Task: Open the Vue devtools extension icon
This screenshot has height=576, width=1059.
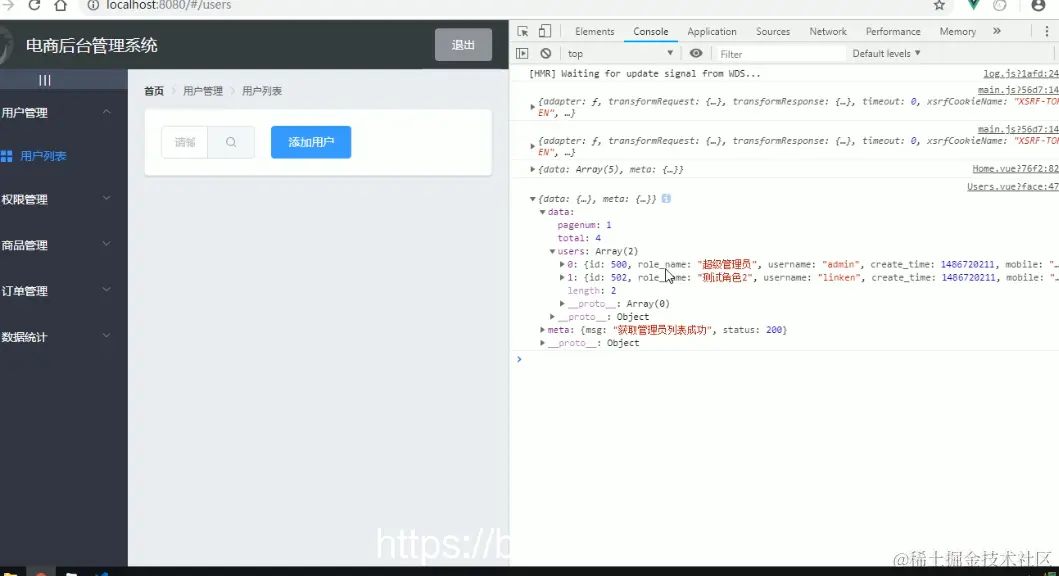Action: point(973,5)
